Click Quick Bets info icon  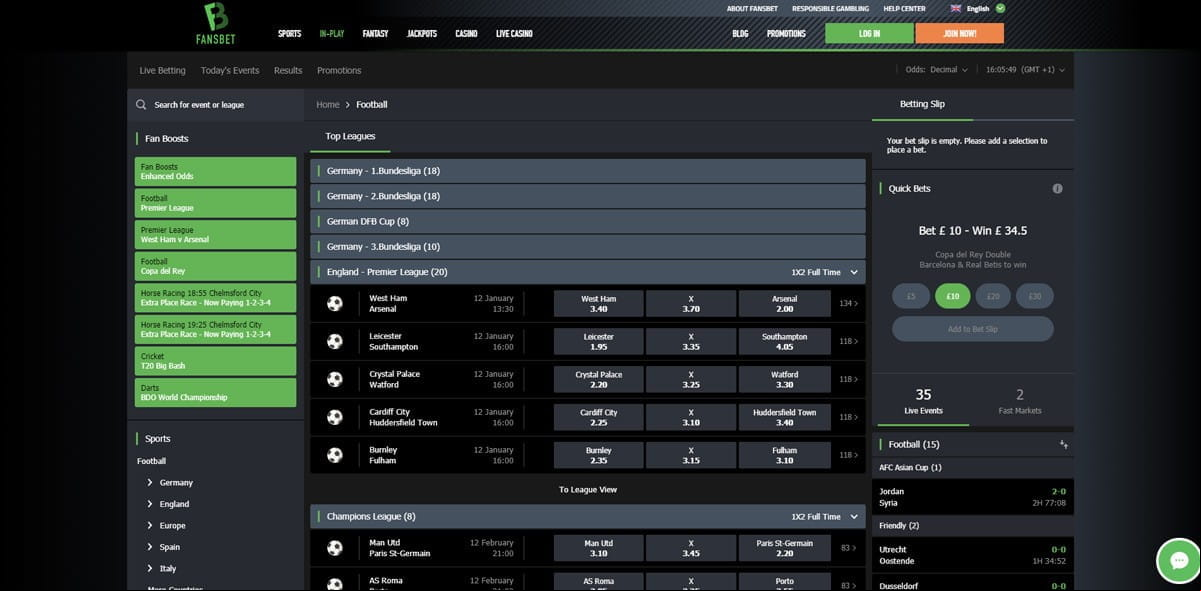pos(1057,188)
